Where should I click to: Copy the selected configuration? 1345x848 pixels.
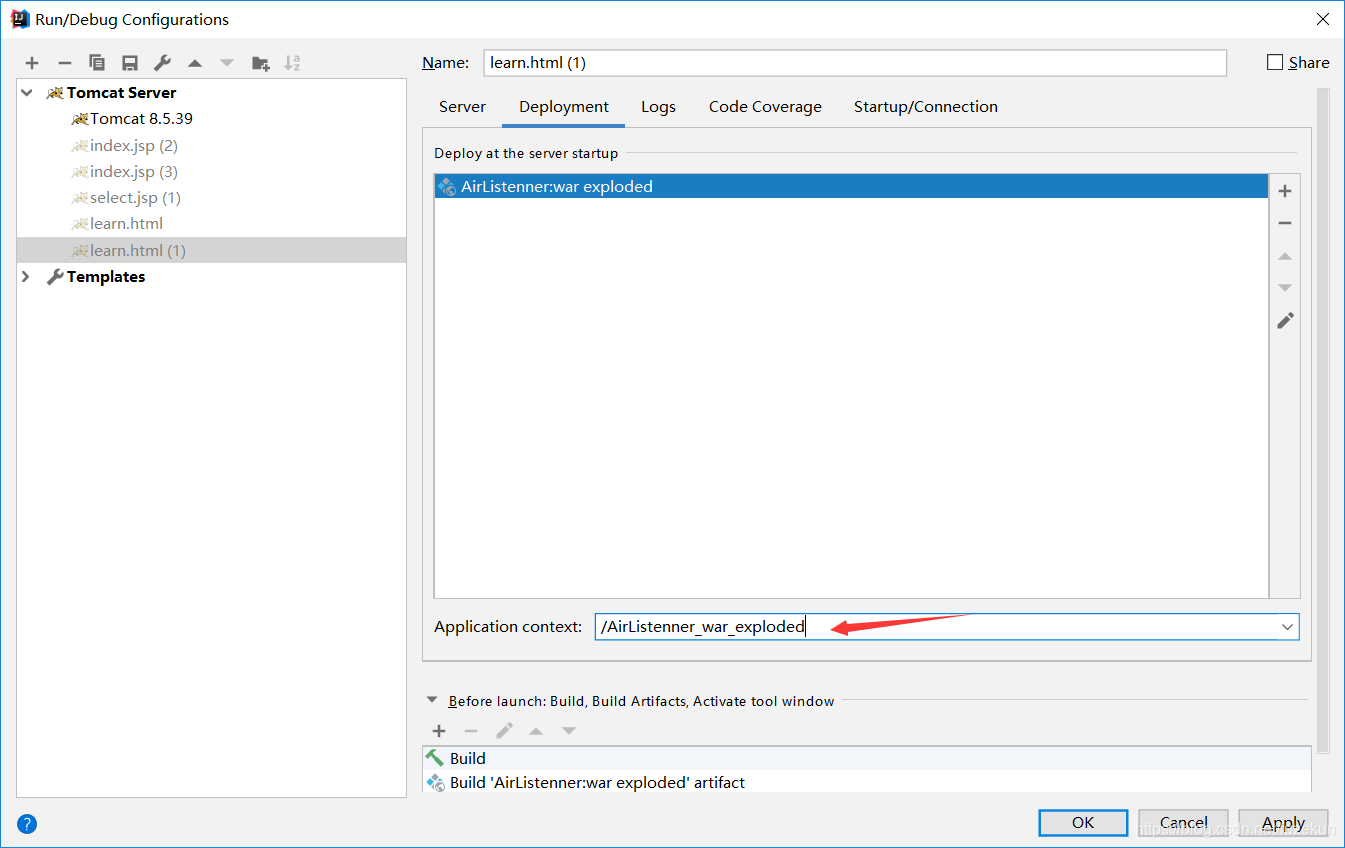[x=97, y=63]
